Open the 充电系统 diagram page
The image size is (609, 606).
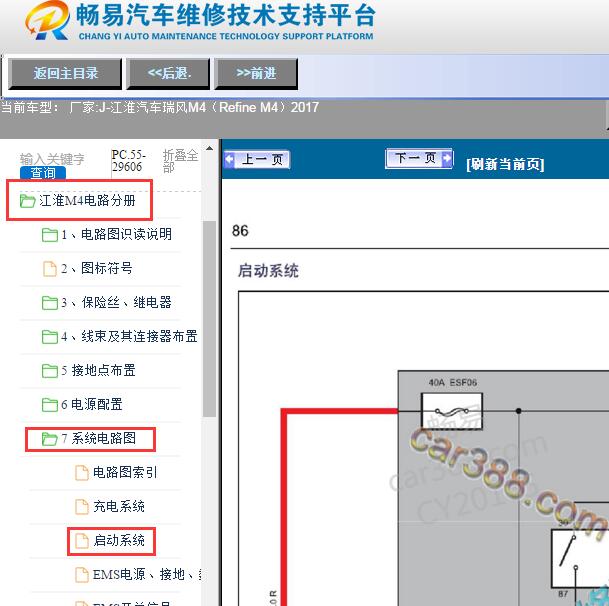[x=119, y=506]
